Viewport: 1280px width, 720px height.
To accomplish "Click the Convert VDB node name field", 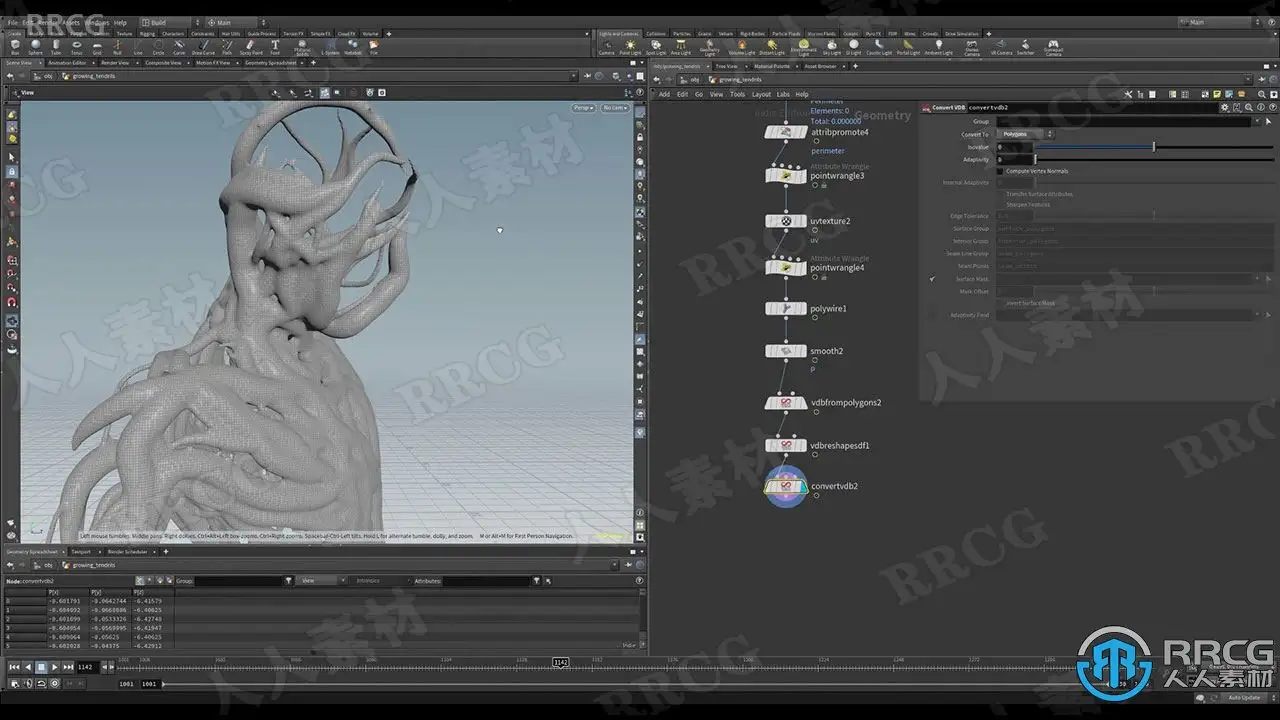I will (x=1091, y=107).
